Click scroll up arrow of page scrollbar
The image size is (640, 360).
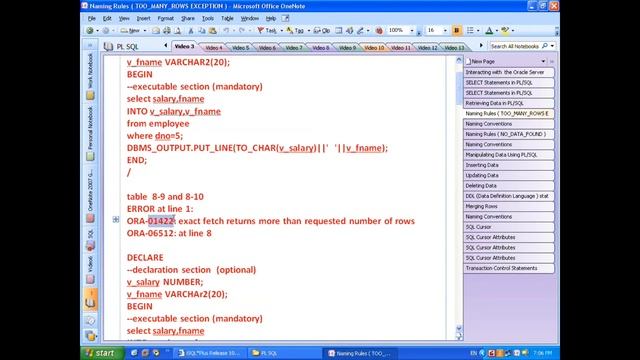459,60
